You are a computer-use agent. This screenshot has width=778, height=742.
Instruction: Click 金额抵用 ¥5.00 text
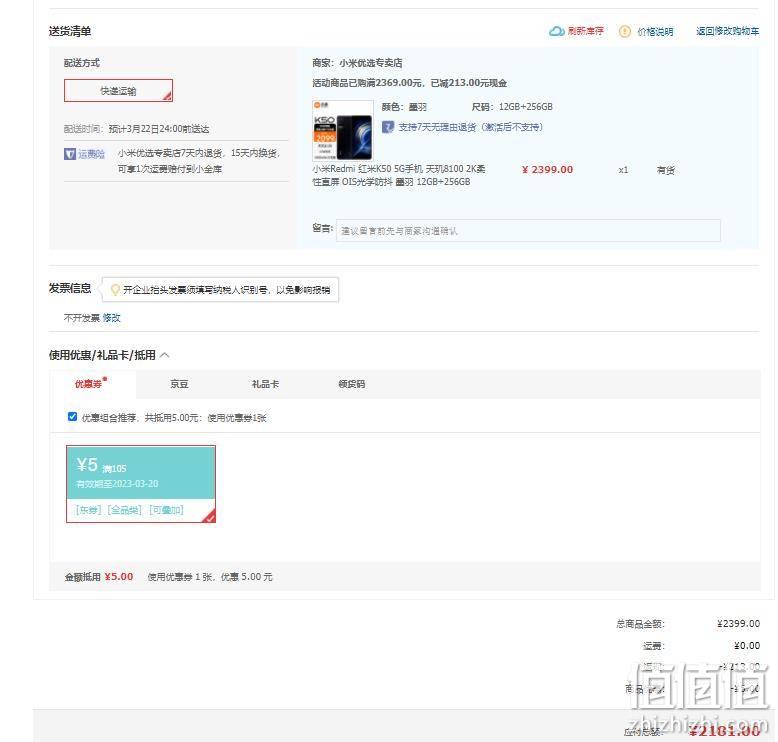click(99, 577)
